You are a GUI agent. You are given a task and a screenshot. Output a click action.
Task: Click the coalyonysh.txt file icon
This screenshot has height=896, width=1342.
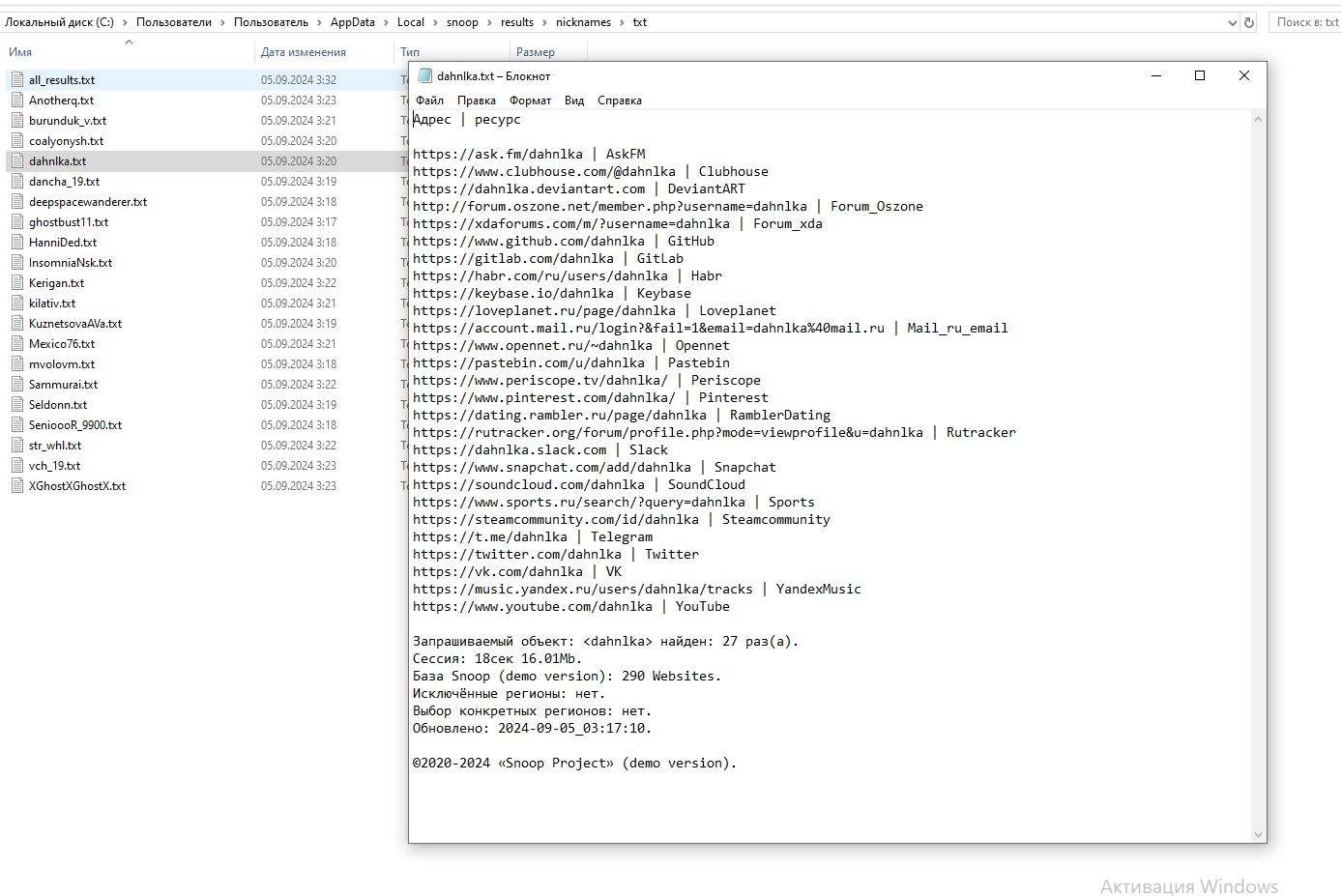click(17, 140)
